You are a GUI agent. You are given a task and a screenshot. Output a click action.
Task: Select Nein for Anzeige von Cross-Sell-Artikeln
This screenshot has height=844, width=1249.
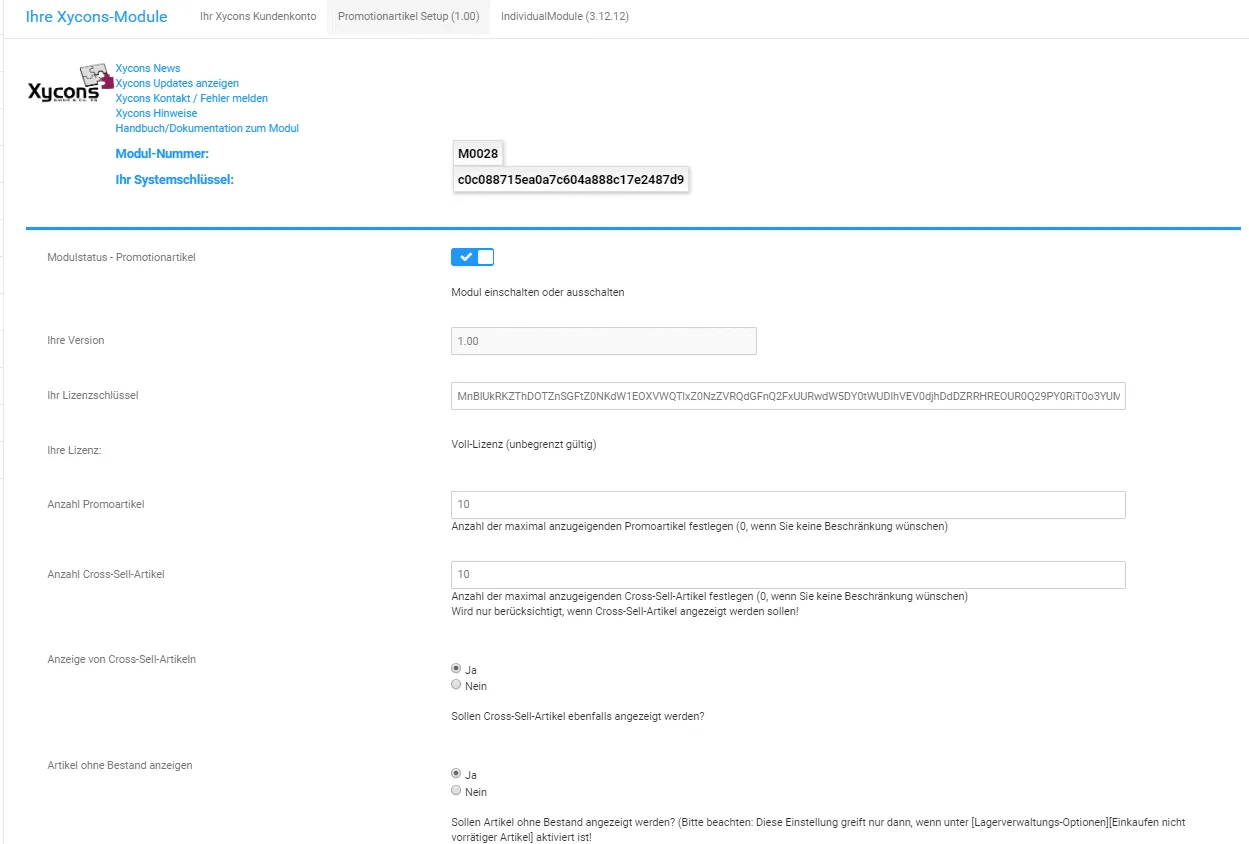tap(456, 685)
